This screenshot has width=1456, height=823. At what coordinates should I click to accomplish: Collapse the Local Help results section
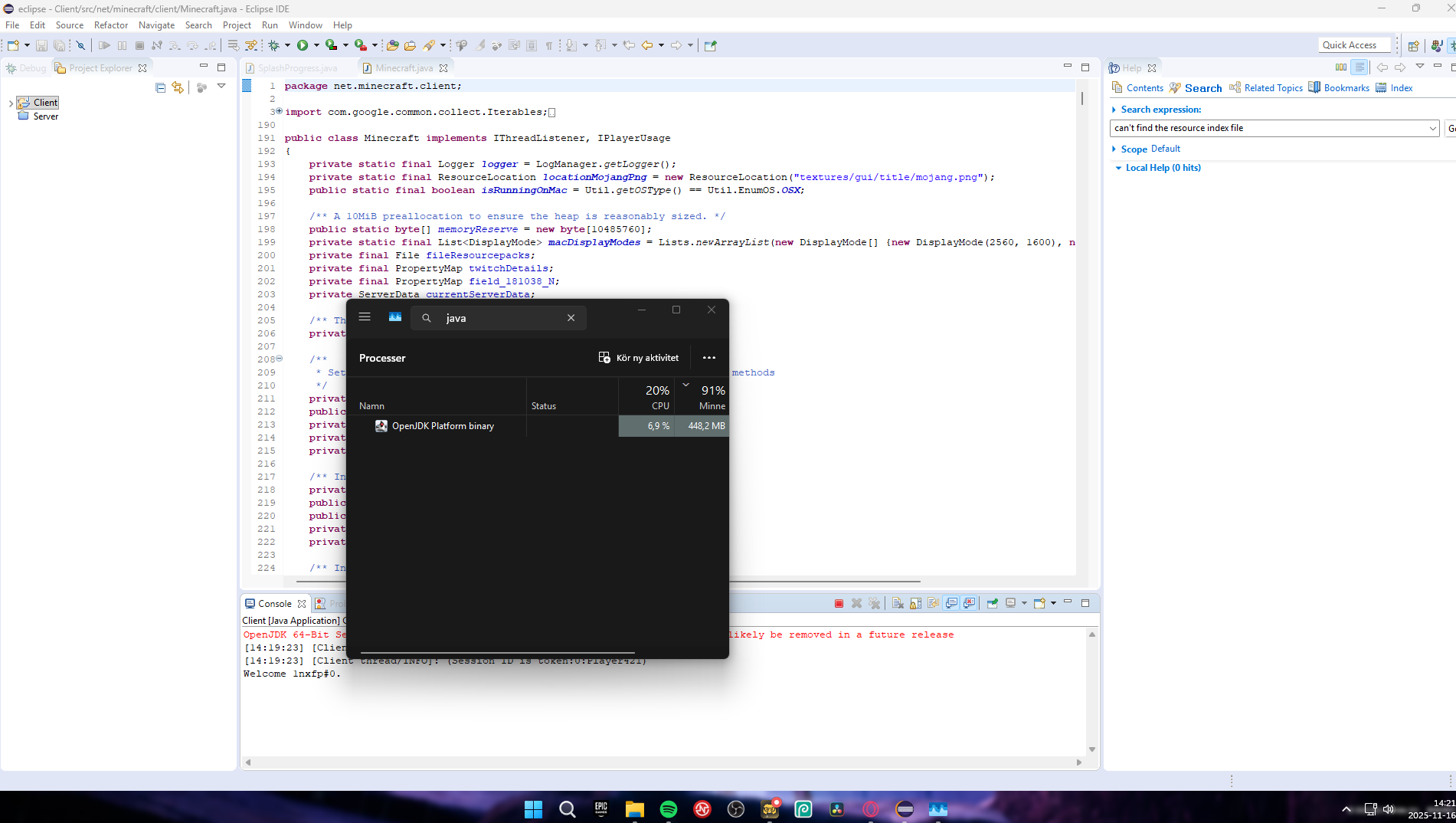(1118, 168)
